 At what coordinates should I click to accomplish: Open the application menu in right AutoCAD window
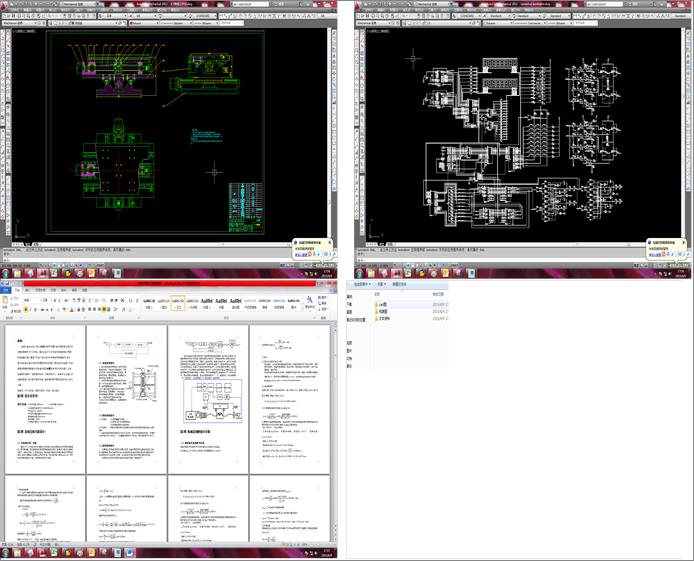pos(359,4)
